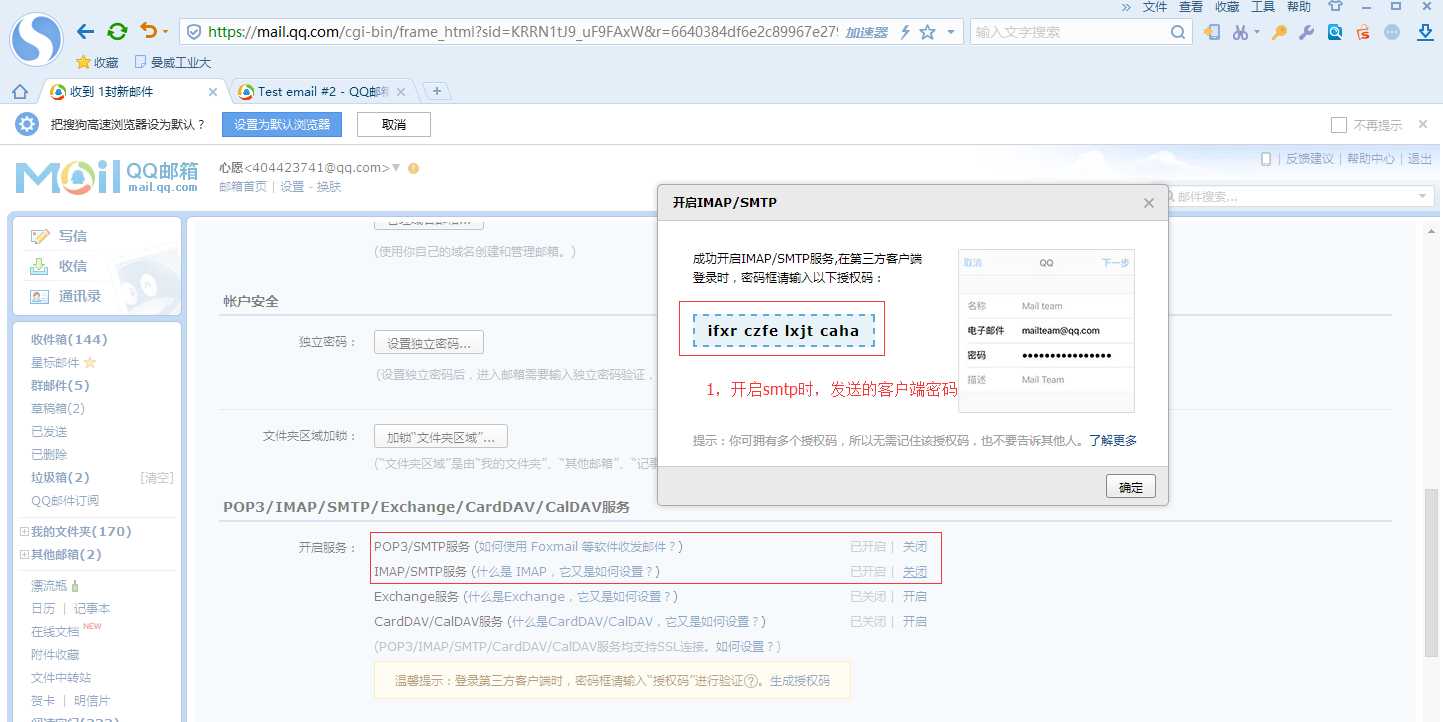The width and height of the screenshot is (1443, 722).
Task: Open the address bar dropdown arrow
Action: pos(950,32)
